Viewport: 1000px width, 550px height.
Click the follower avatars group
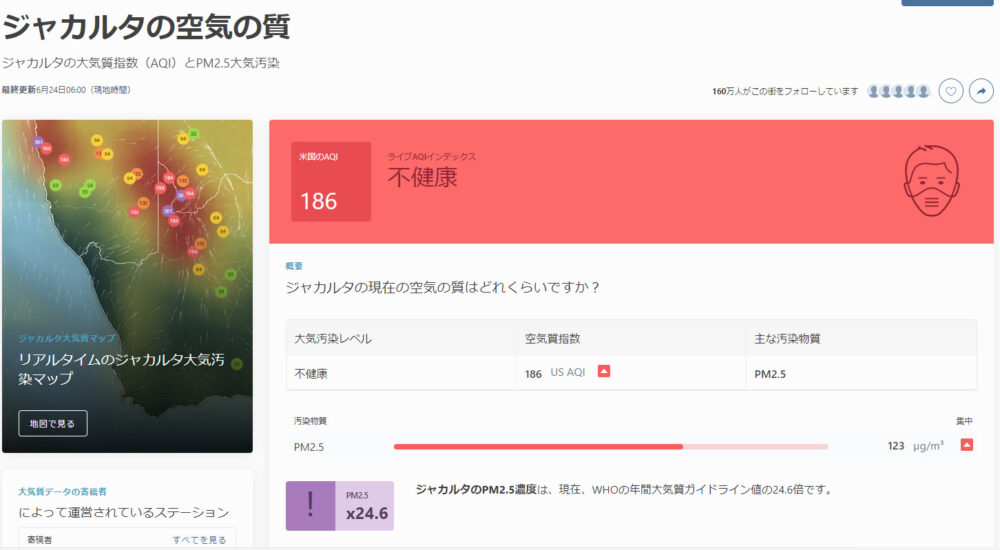point(898,91)
